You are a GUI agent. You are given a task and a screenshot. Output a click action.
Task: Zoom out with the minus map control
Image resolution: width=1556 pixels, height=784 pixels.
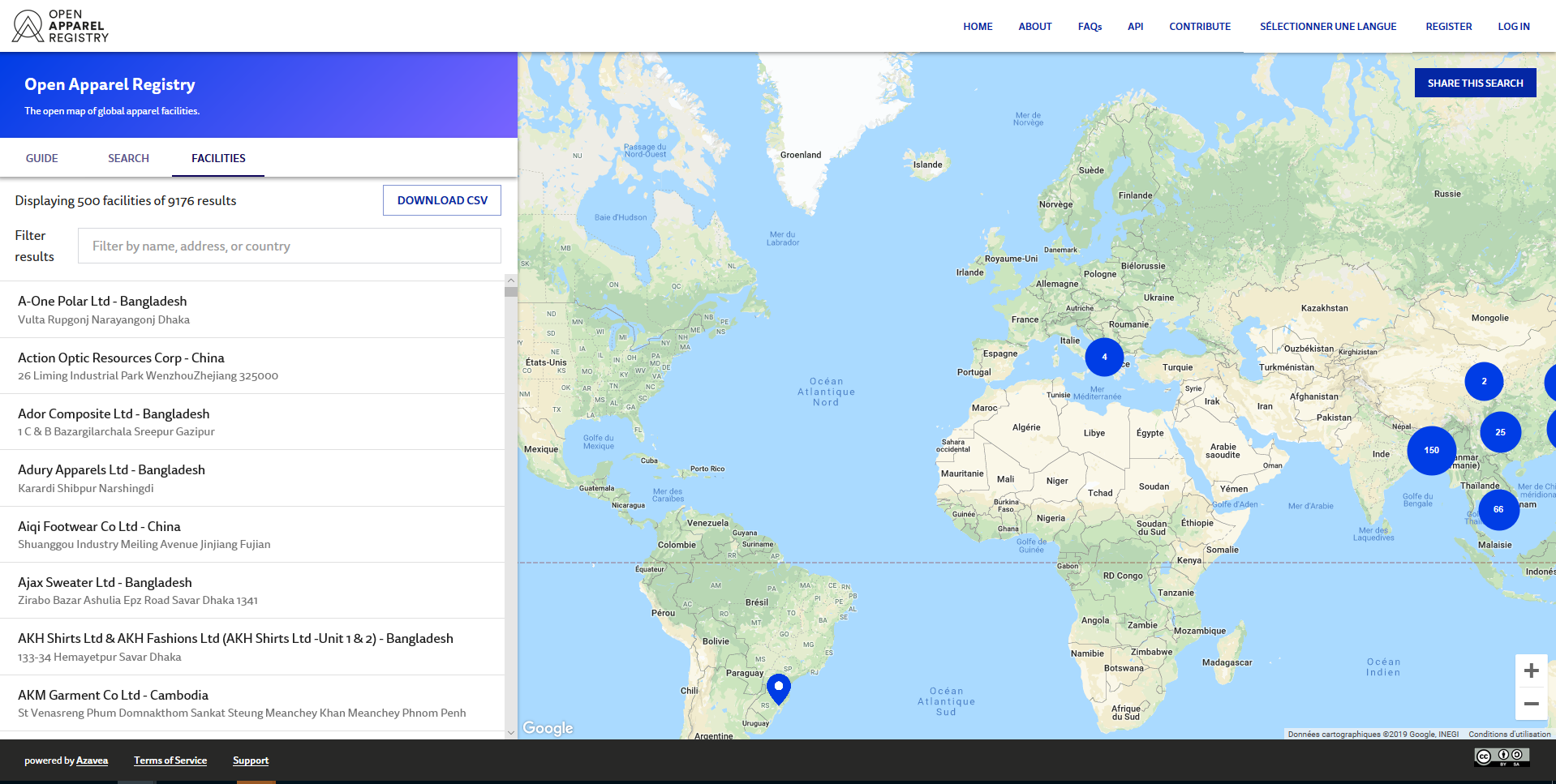point(1532,704)
